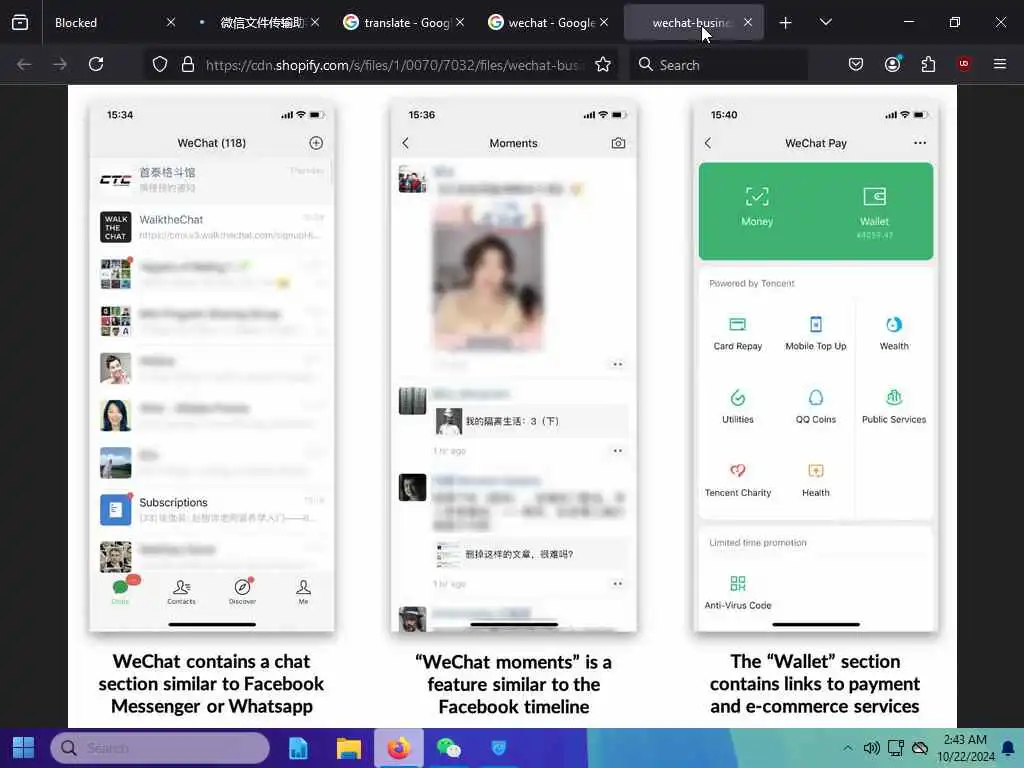Open WeChat app from taskbar
This screenshot has height=768, width=1024.
tap(449, 748)
